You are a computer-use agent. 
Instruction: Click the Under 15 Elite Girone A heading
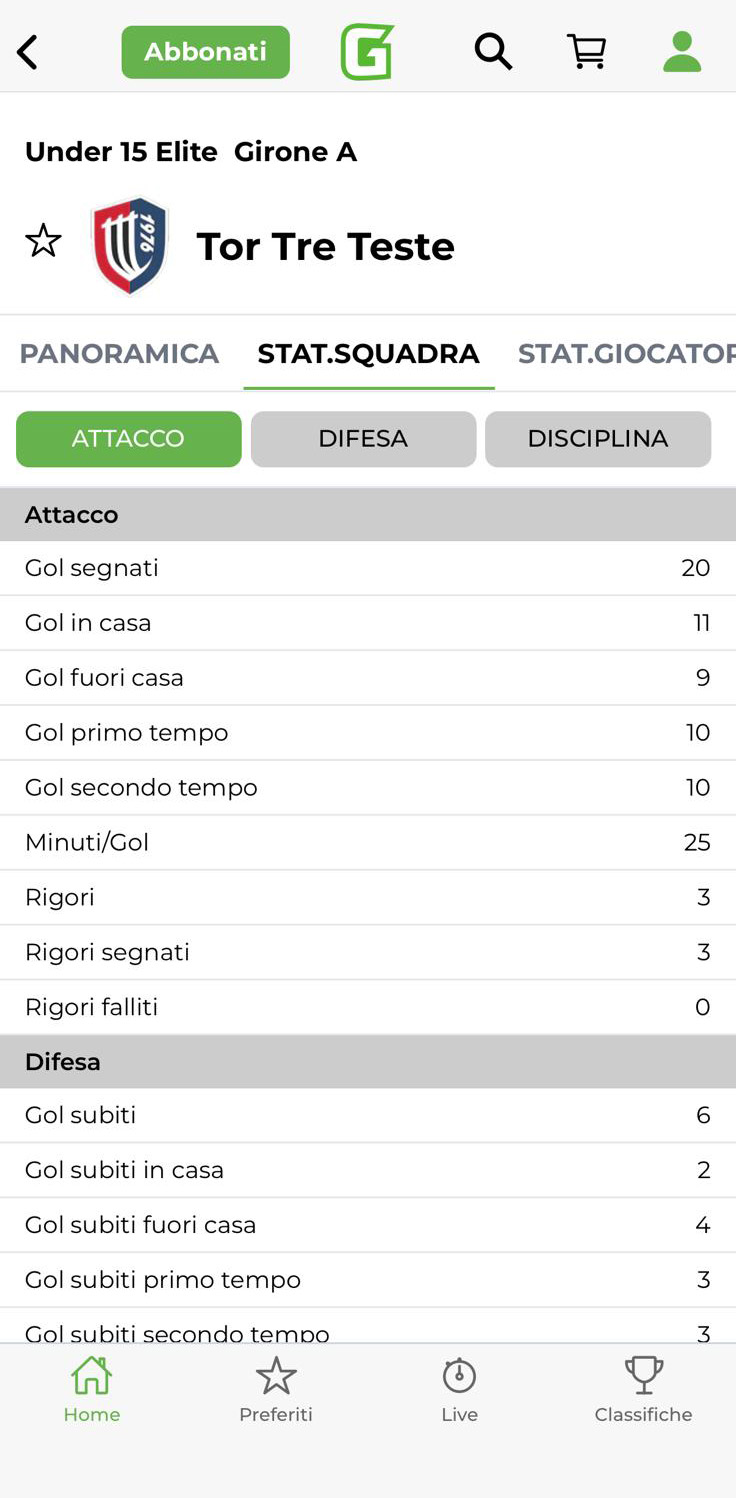click(191, 152)
